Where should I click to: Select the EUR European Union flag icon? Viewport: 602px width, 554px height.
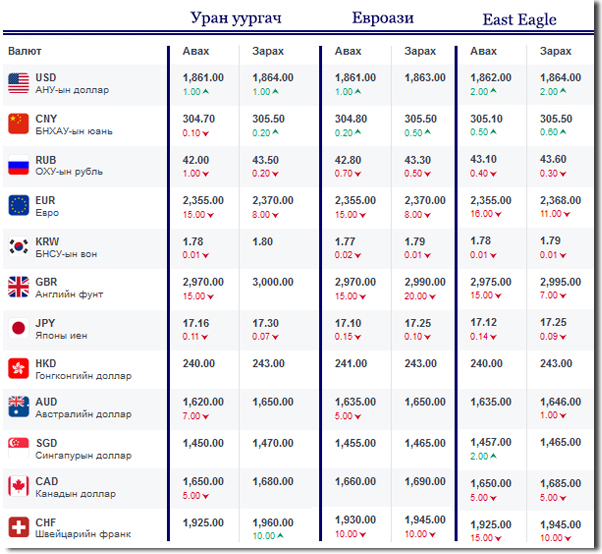point(18,206)
